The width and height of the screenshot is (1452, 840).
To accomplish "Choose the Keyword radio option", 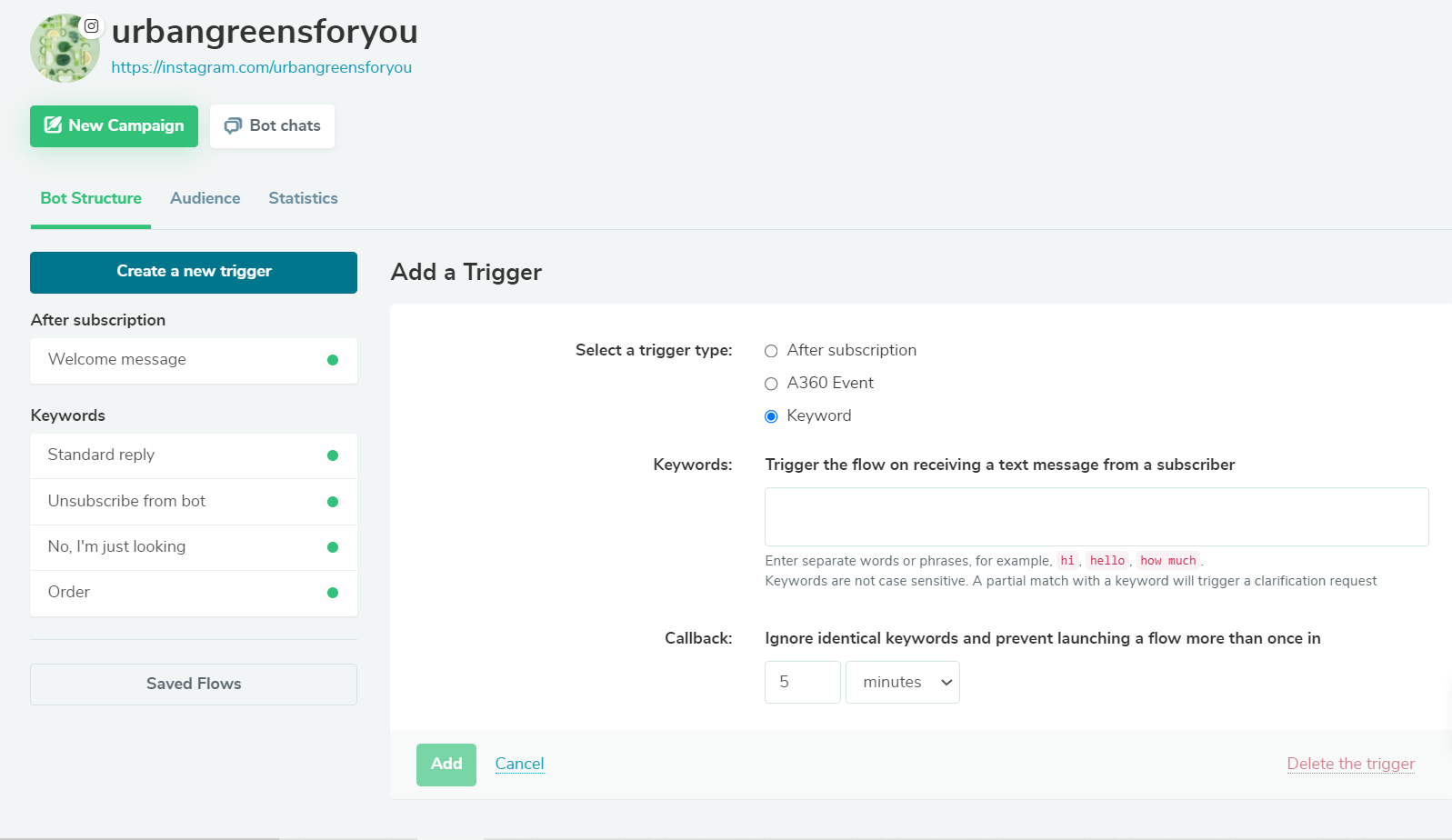I will (x=771, y=416).
